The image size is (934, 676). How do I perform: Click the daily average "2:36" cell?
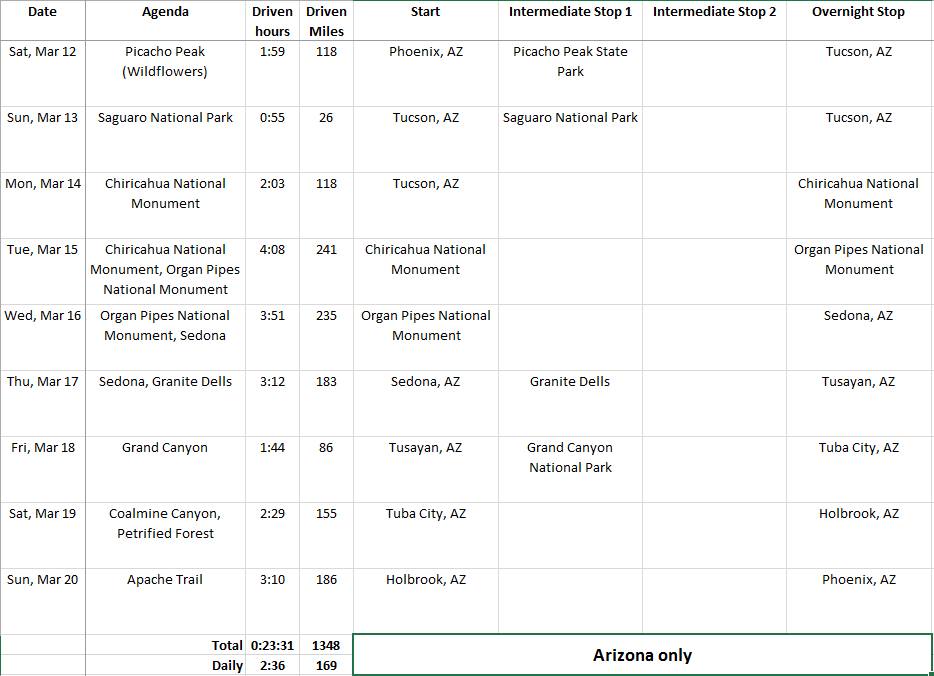[x=272, y=666]
